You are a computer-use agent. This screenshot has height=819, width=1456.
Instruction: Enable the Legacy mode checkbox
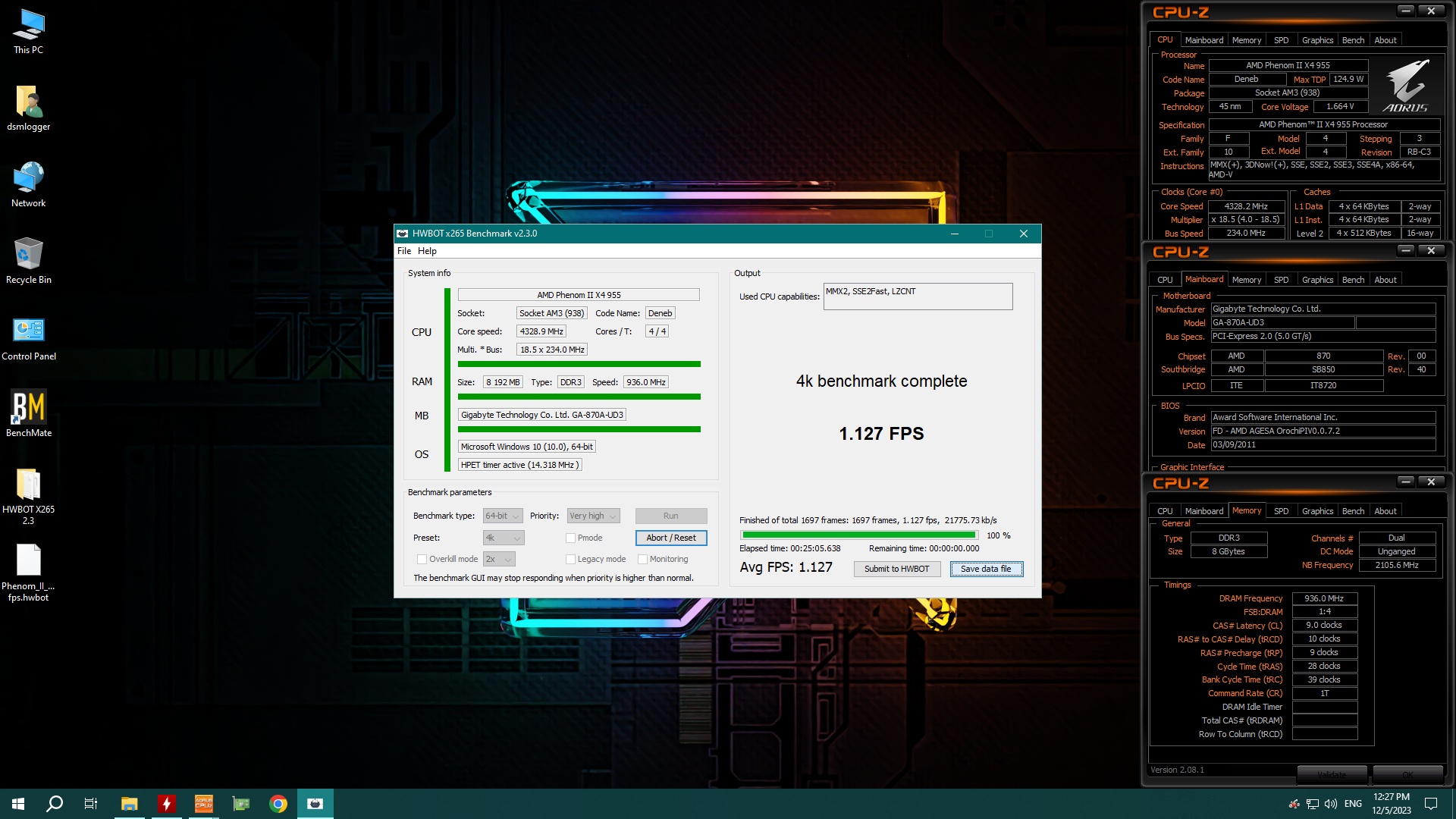(x=570, y=559)
